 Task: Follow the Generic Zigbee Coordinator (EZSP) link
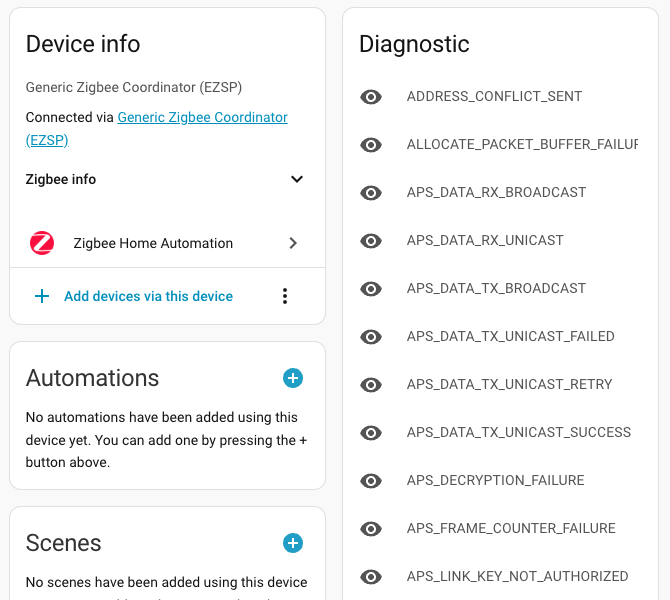202,118
